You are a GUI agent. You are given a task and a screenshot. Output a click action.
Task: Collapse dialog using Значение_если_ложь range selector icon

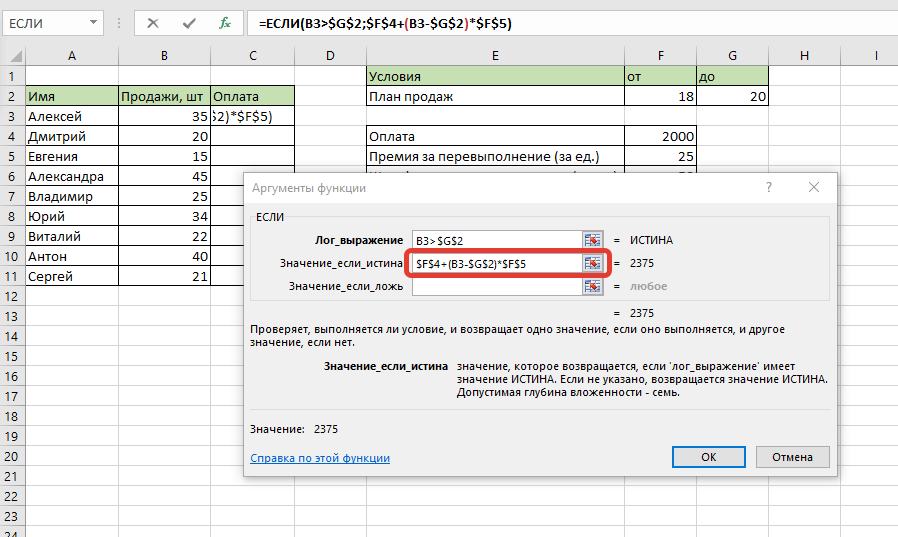coord(592,286)
